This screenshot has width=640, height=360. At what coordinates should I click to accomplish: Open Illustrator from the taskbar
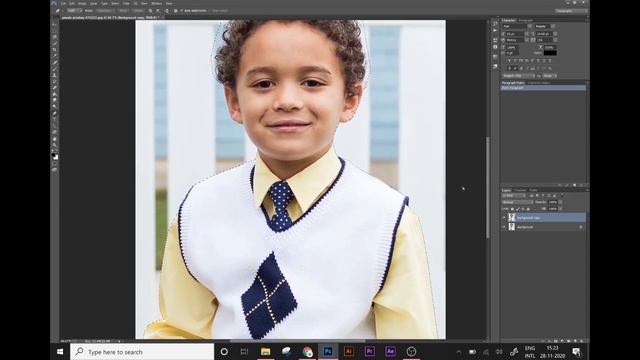(349, 351)
